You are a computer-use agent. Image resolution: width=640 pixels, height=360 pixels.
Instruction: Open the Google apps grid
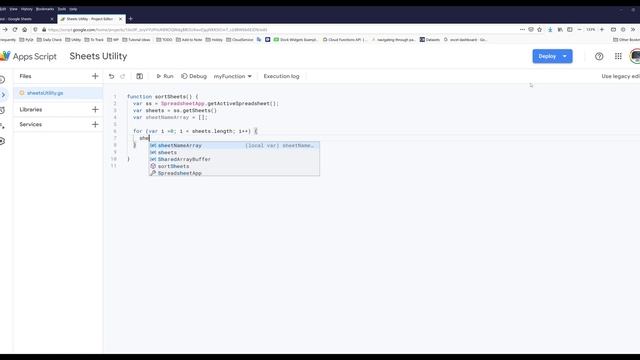click(618, 56)
